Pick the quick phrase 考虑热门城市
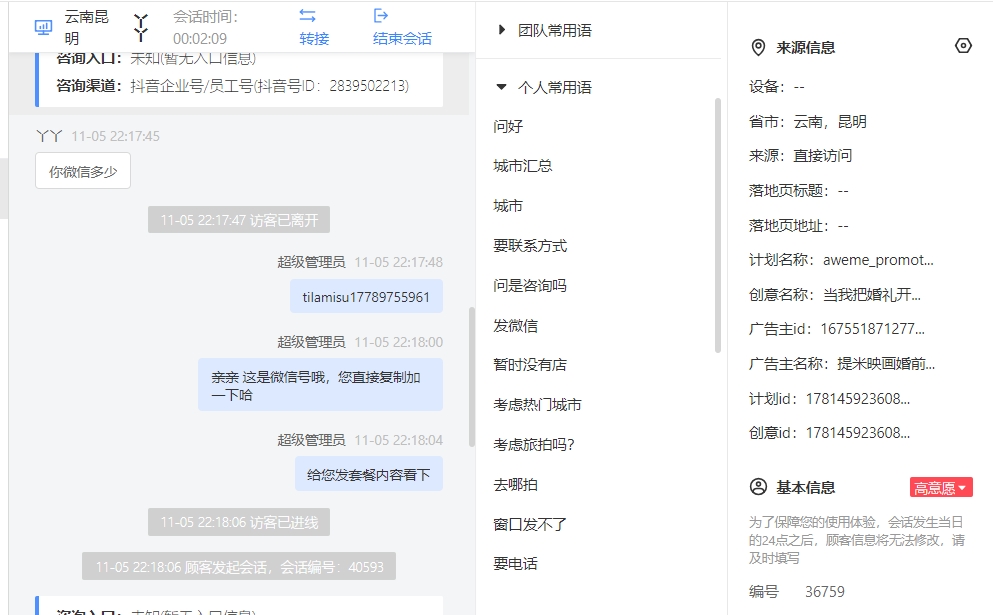The width and height of the screenshot is (993, 615). pos(537,405)
